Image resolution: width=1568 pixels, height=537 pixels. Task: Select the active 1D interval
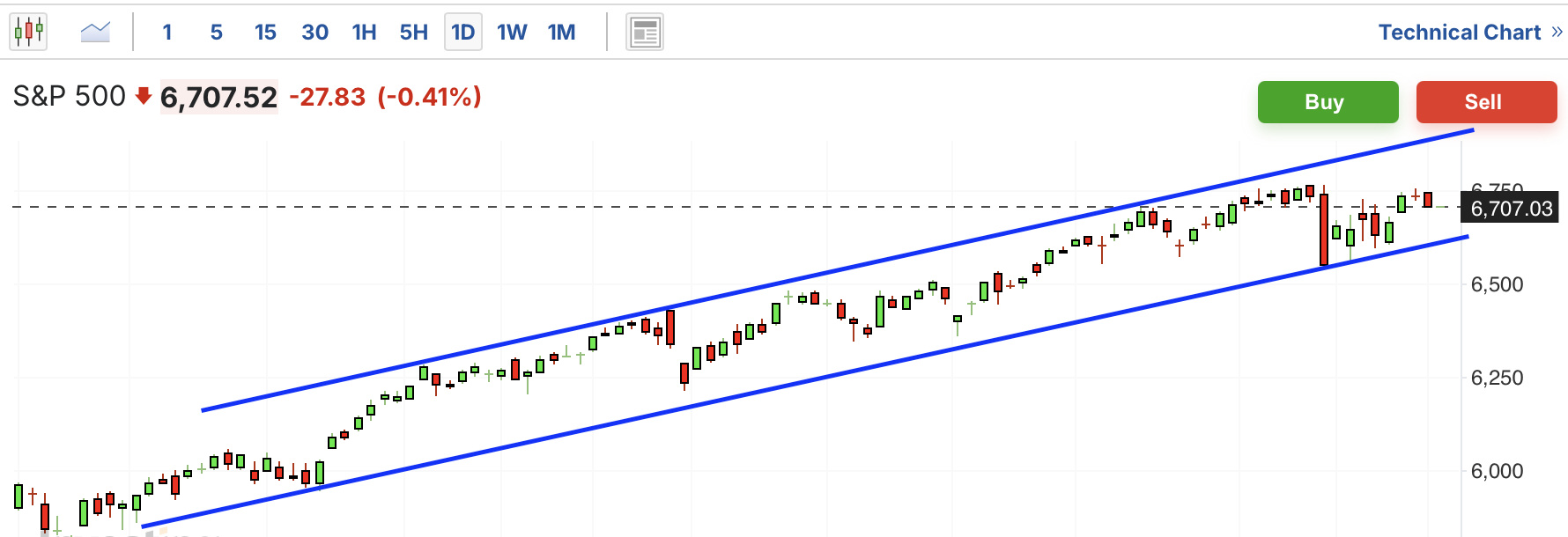463,33
